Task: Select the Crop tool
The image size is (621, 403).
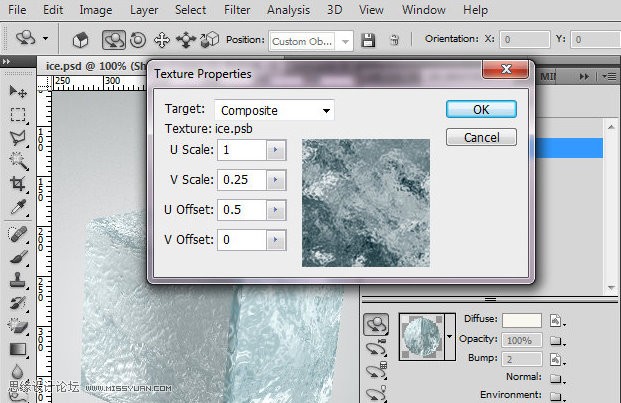Action: [17, 184]
